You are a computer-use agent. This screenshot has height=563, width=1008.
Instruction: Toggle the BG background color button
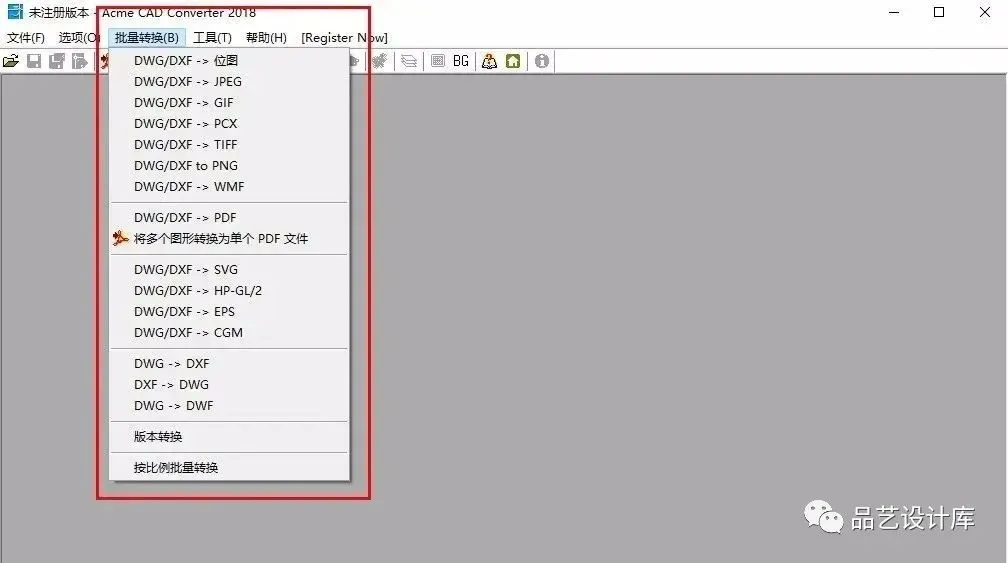461,61
